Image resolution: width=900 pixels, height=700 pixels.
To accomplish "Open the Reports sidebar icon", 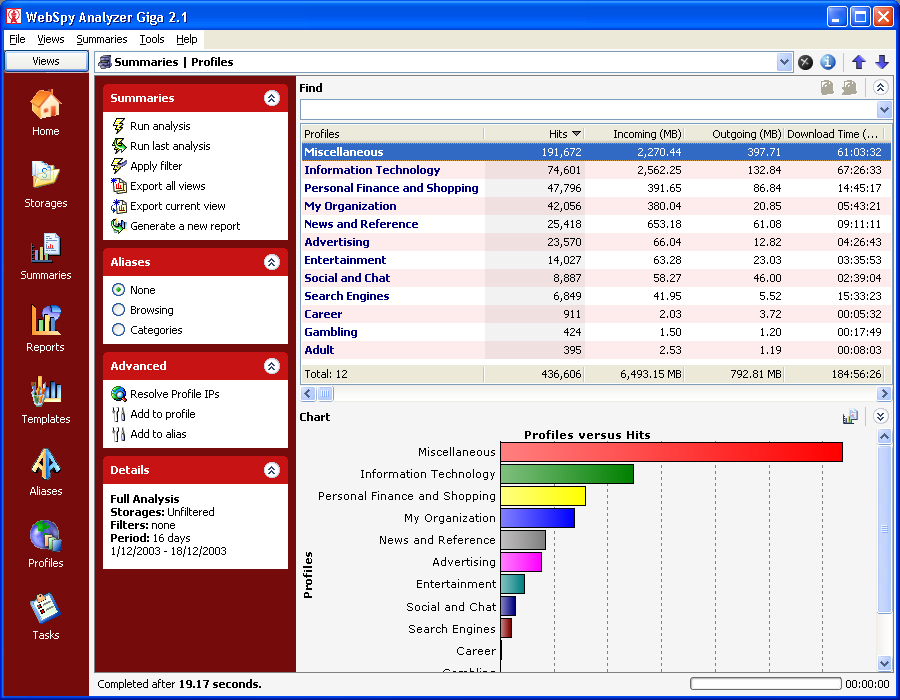I will [x=45, y=320].
